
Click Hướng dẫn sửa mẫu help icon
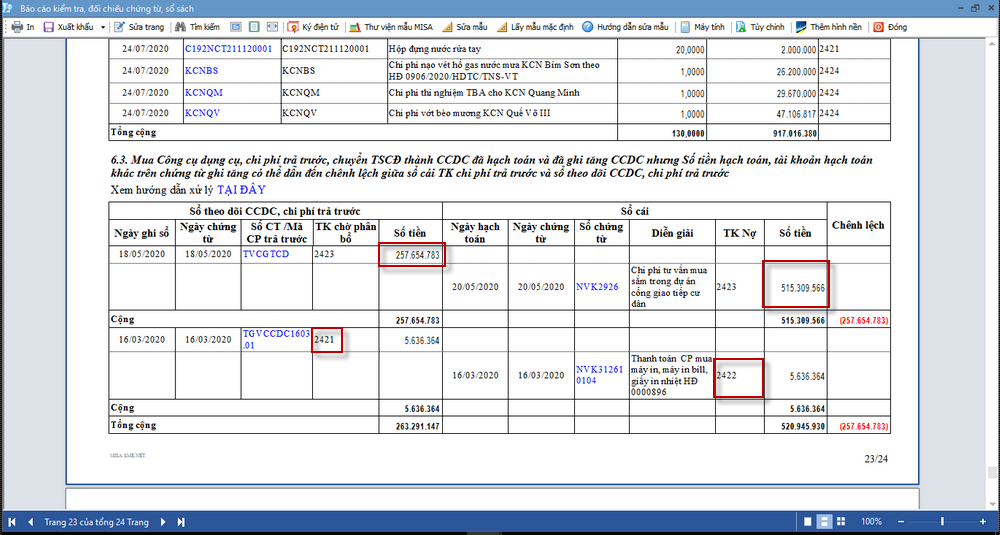(587, 27)
